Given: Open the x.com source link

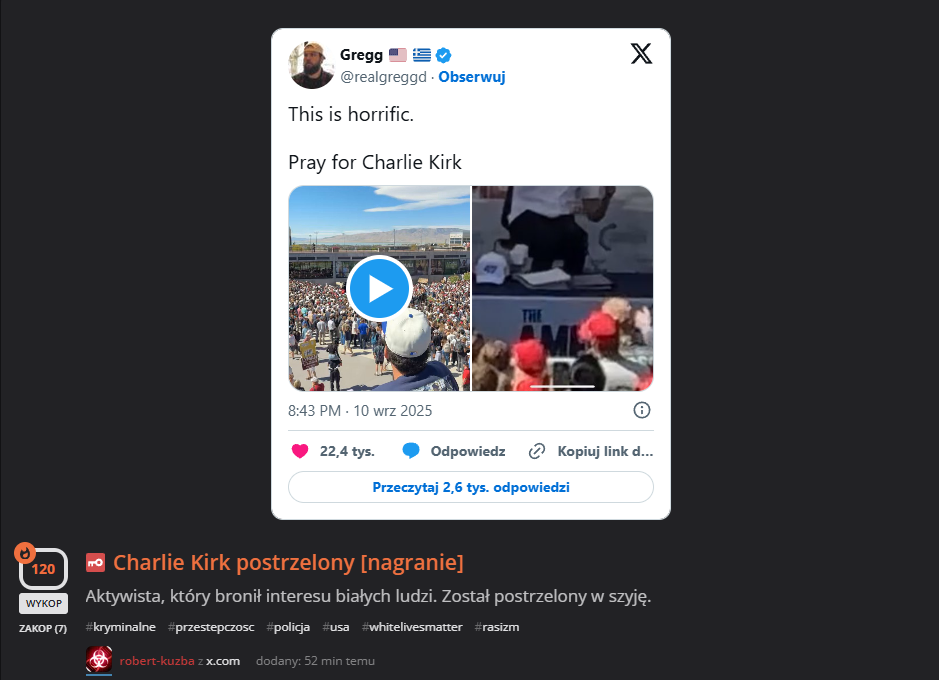Looking at the screenshot, I should [x=223, y=660].
